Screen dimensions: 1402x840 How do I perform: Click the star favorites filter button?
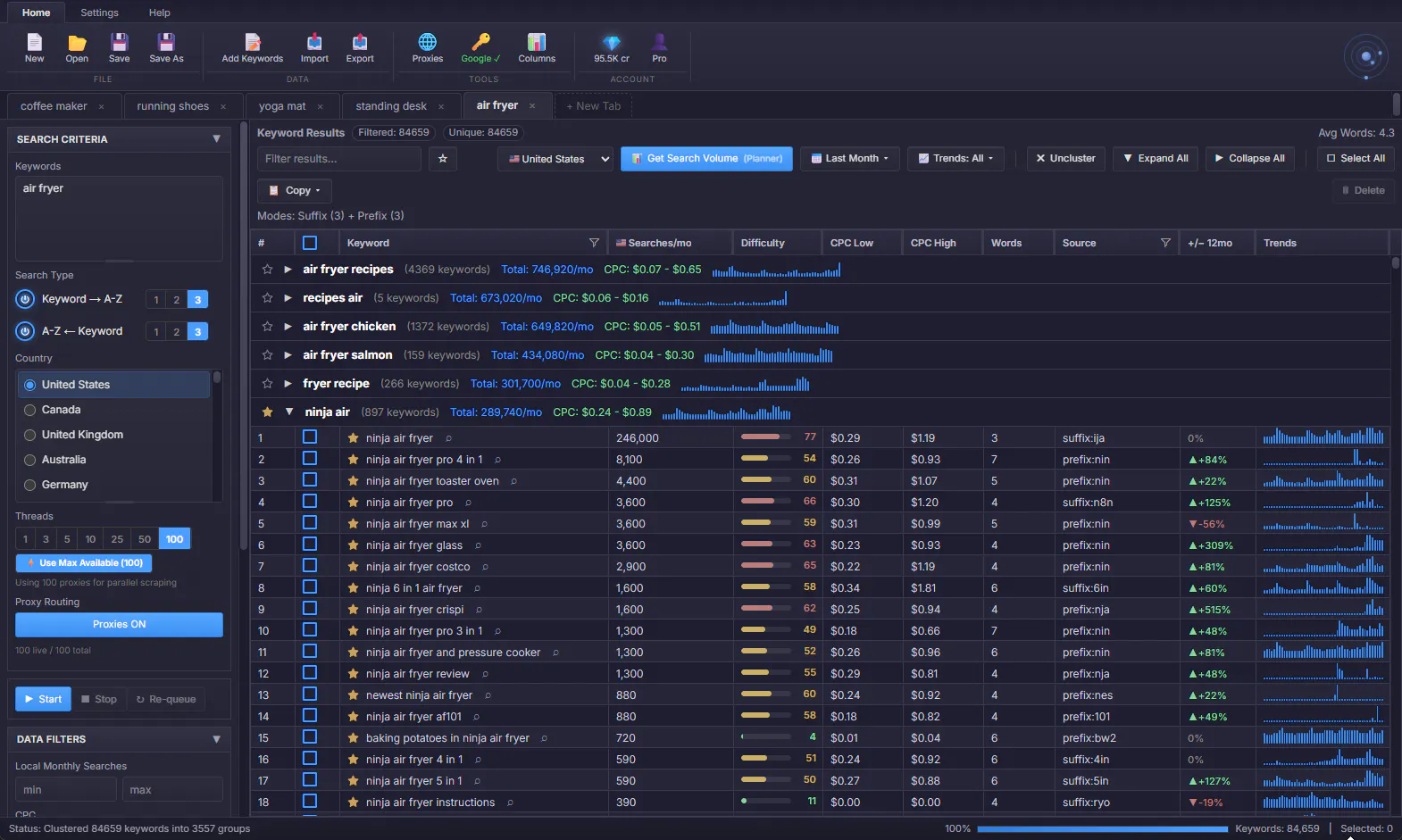point(443,159)
